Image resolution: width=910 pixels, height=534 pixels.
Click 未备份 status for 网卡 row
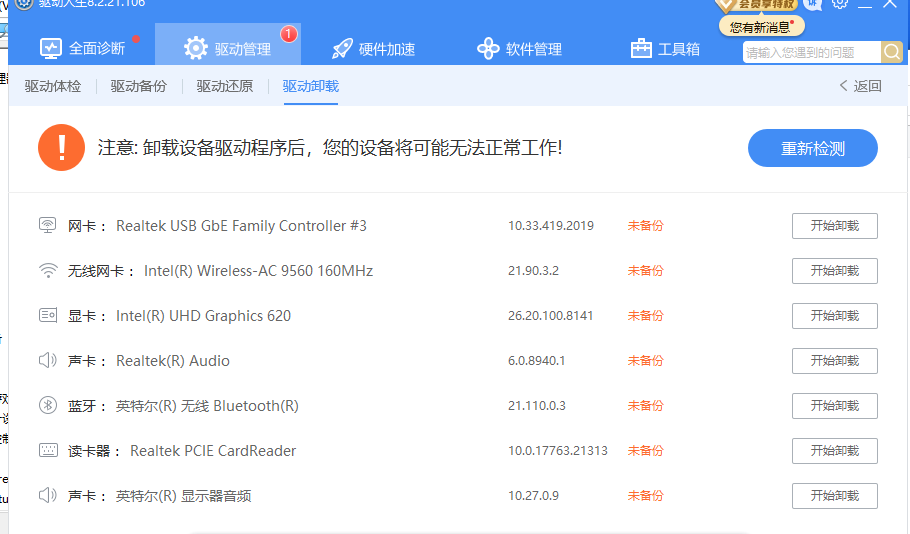[x=645, y=226]
